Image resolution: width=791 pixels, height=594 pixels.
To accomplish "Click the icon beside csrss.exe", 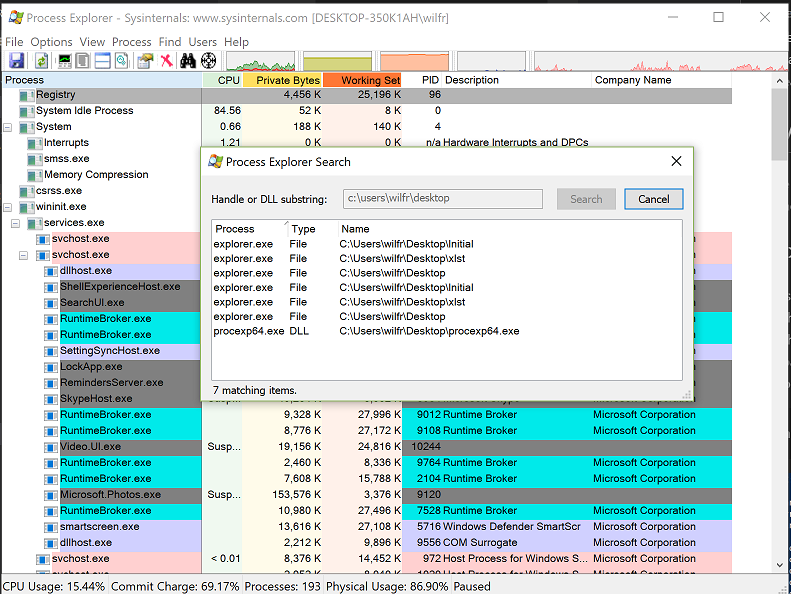I will 27,191.
